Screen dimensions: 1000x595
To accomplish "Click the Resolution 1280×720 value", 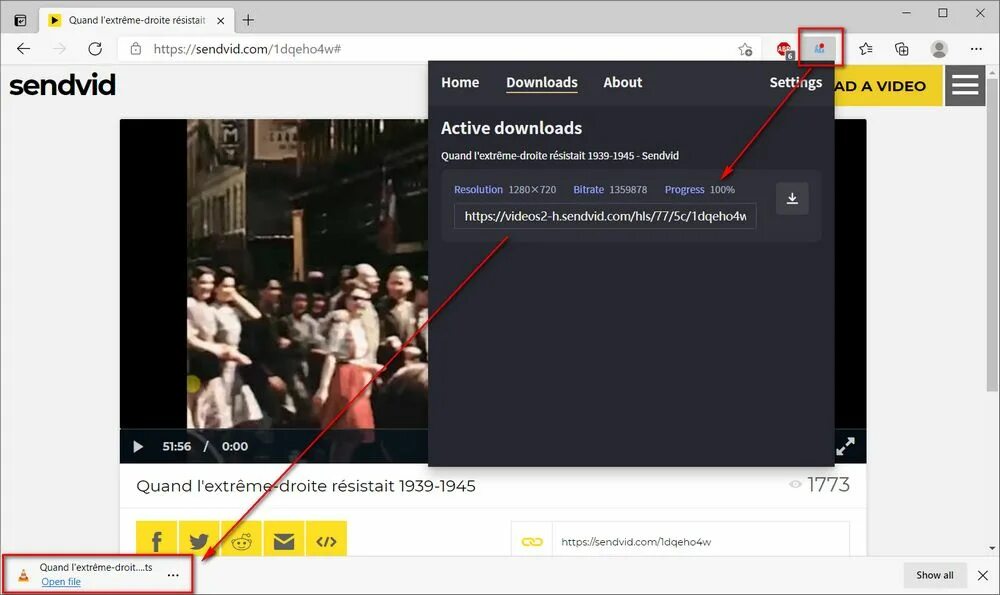I will 532,189.
